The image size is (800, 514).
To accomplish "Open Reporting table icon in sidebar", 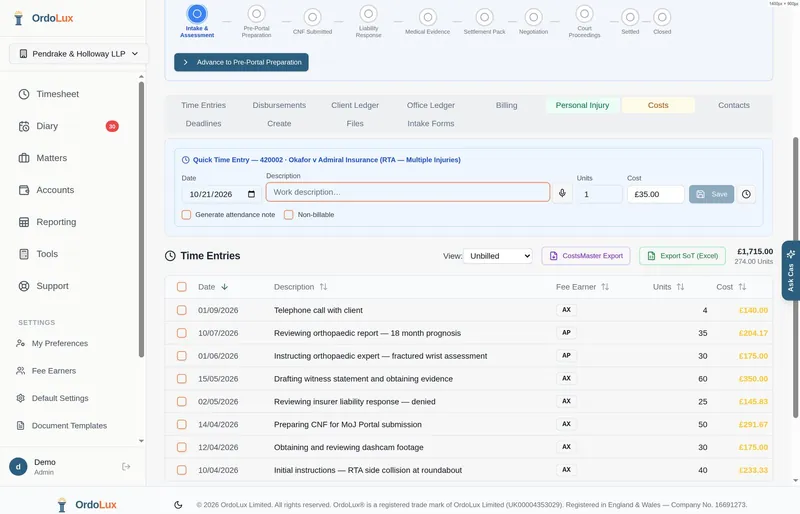I will coord(24,222).
